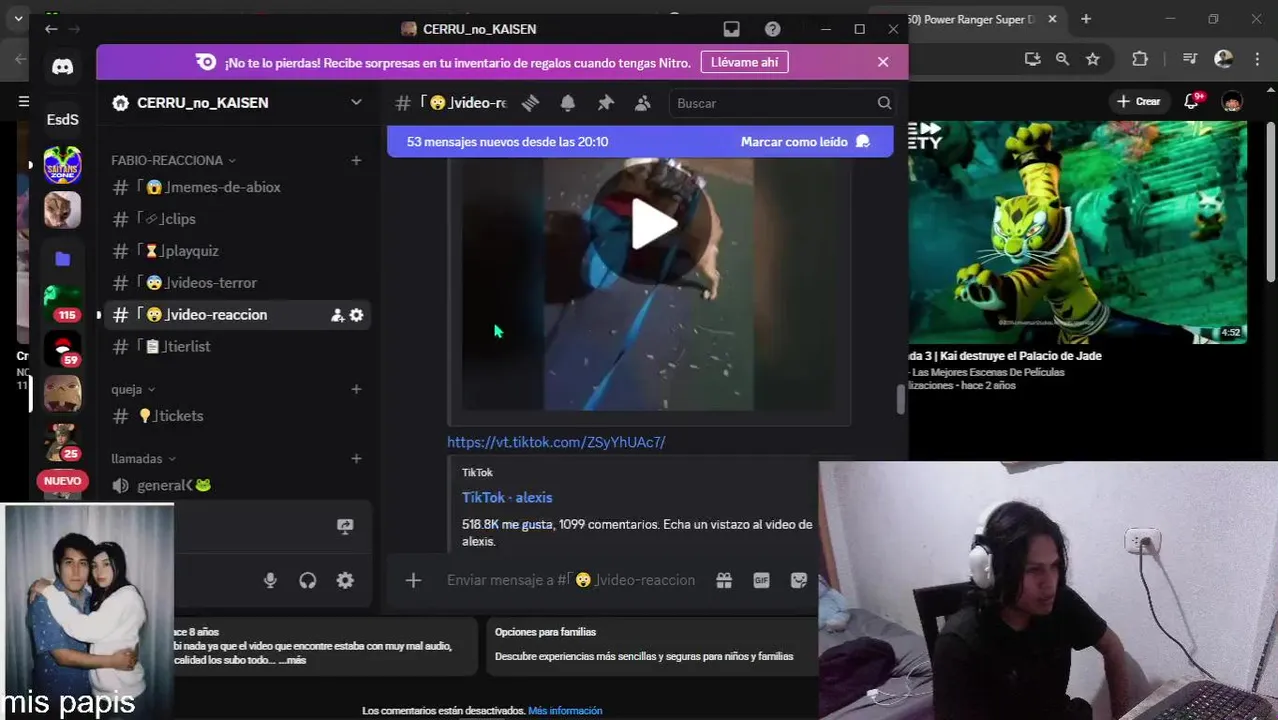1278x720 pixels.
Task: Dismiss the Nitro promotion banner
Action: coord(883,62)
